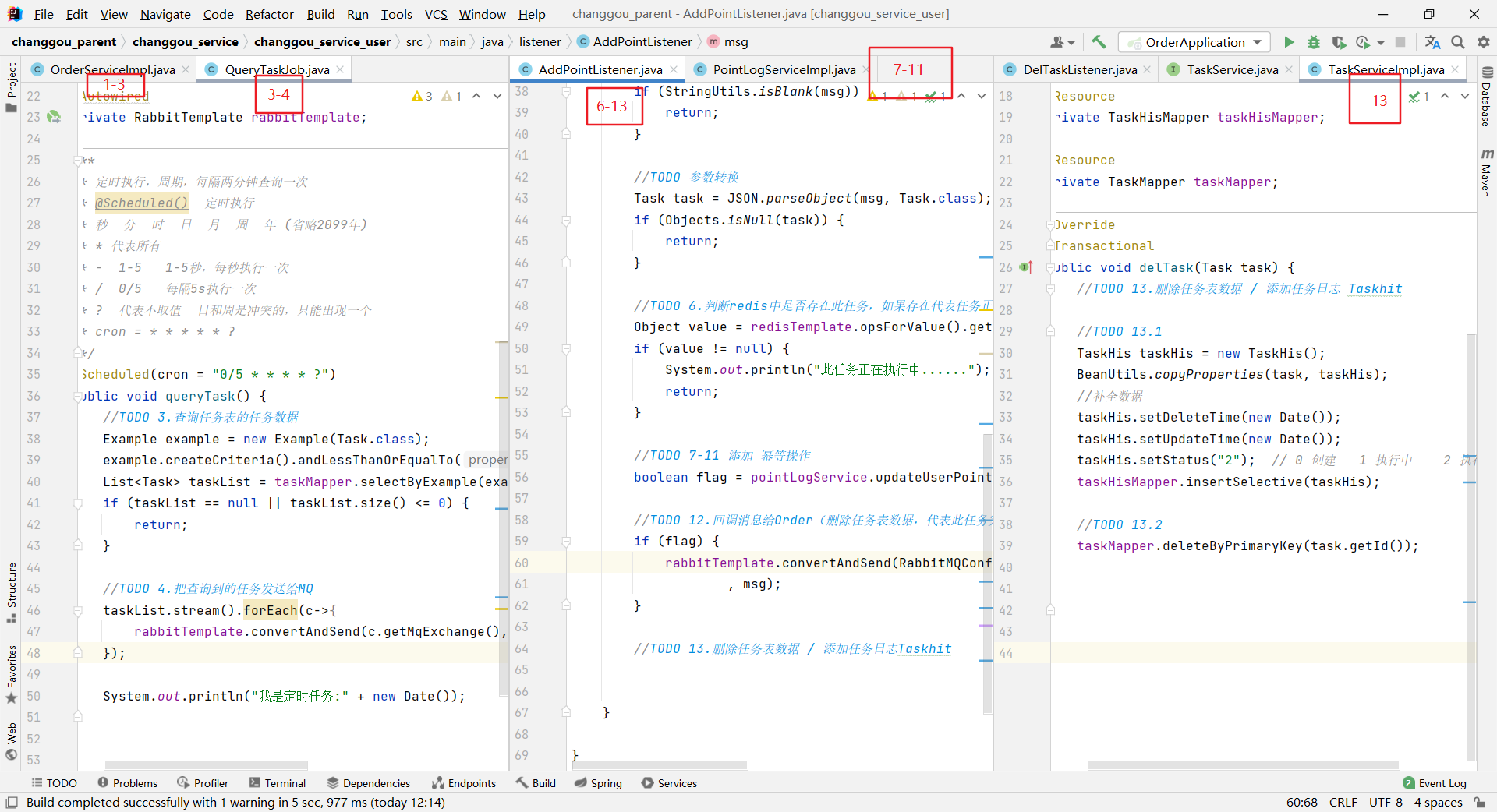Open the File menu
This screenshot has height=812, width=1497.
pos(44,14)
